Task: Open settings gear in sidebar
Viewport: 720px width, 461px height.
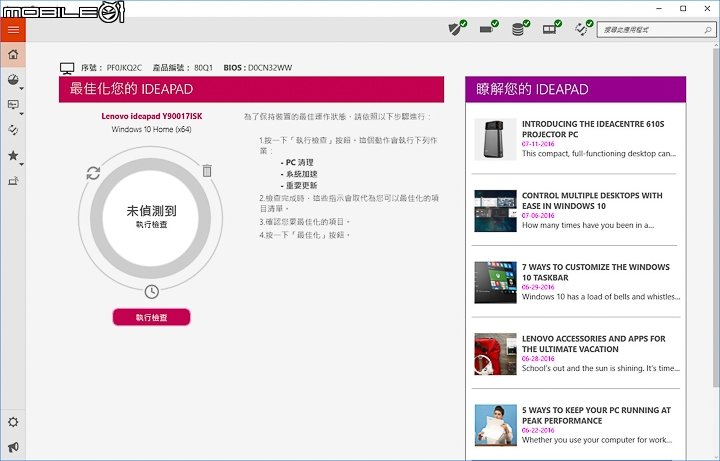Action: (13, 422)
